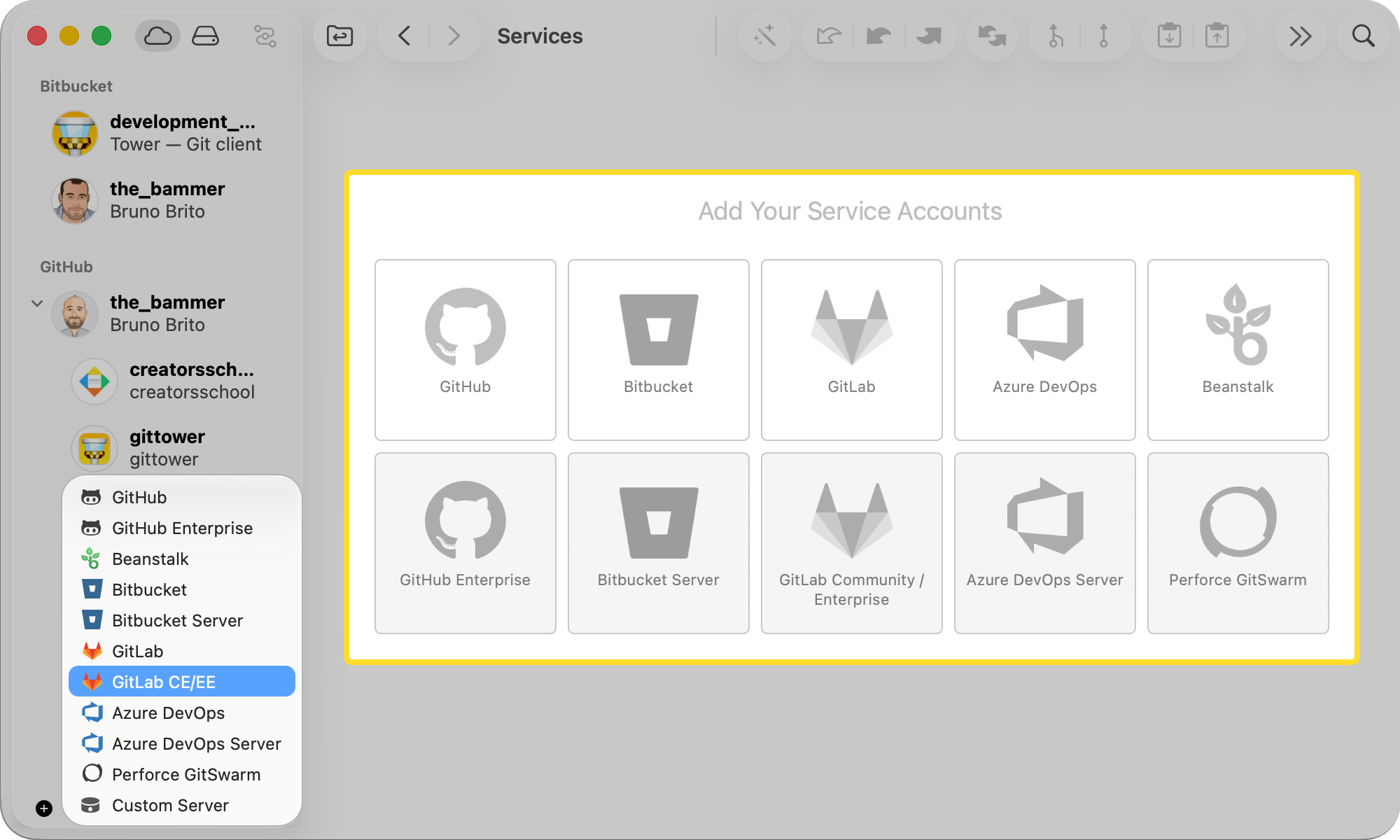Add an Azure DevOps Server tile
Viewport: 1400px width, 840px height.
(x=1045, y=543)
